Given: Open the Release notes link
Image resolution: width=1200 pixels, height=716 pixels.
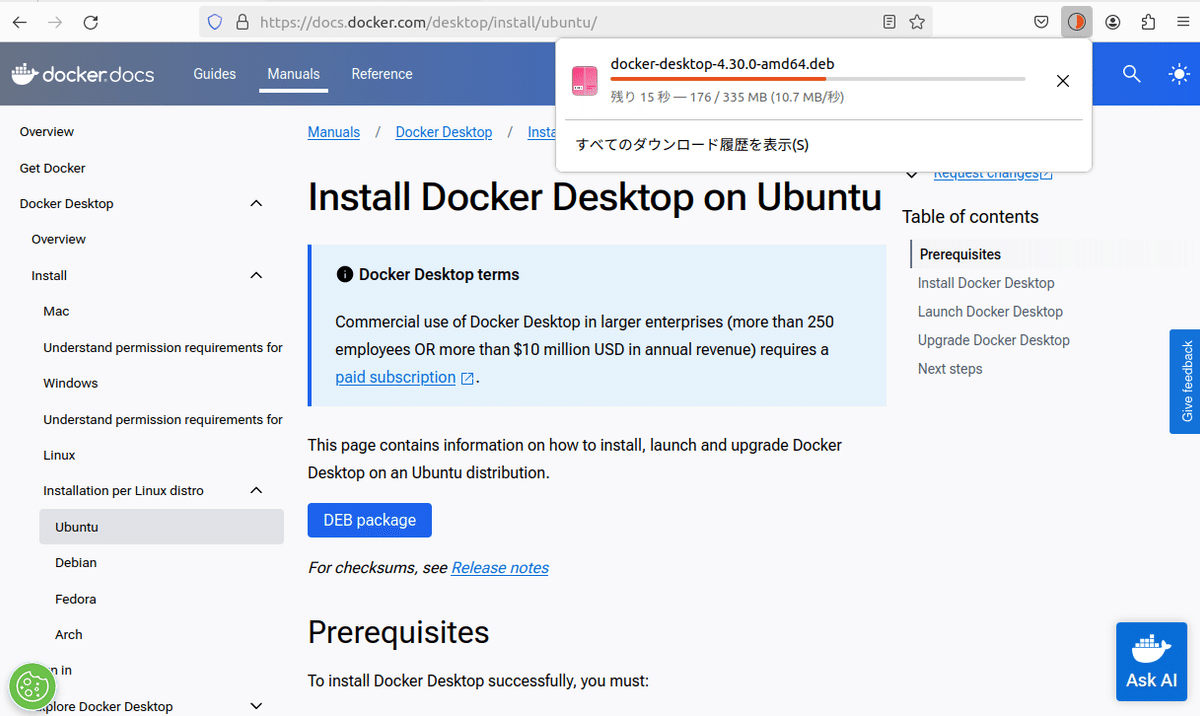Looking at the screenshot, I should pyautogui.click(x=499, y=567).
